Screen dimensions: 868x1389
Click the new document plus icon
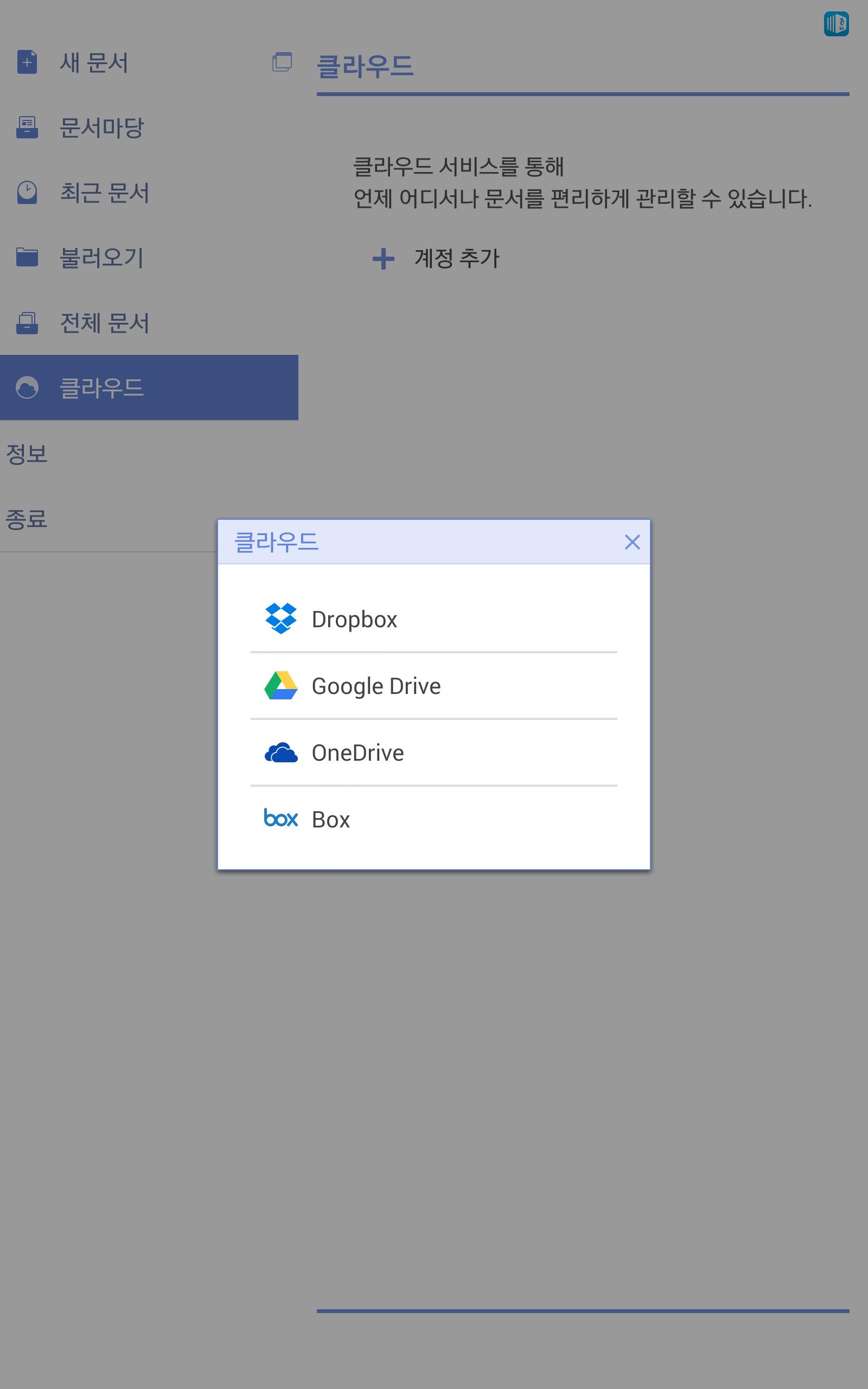pos(27,62)
